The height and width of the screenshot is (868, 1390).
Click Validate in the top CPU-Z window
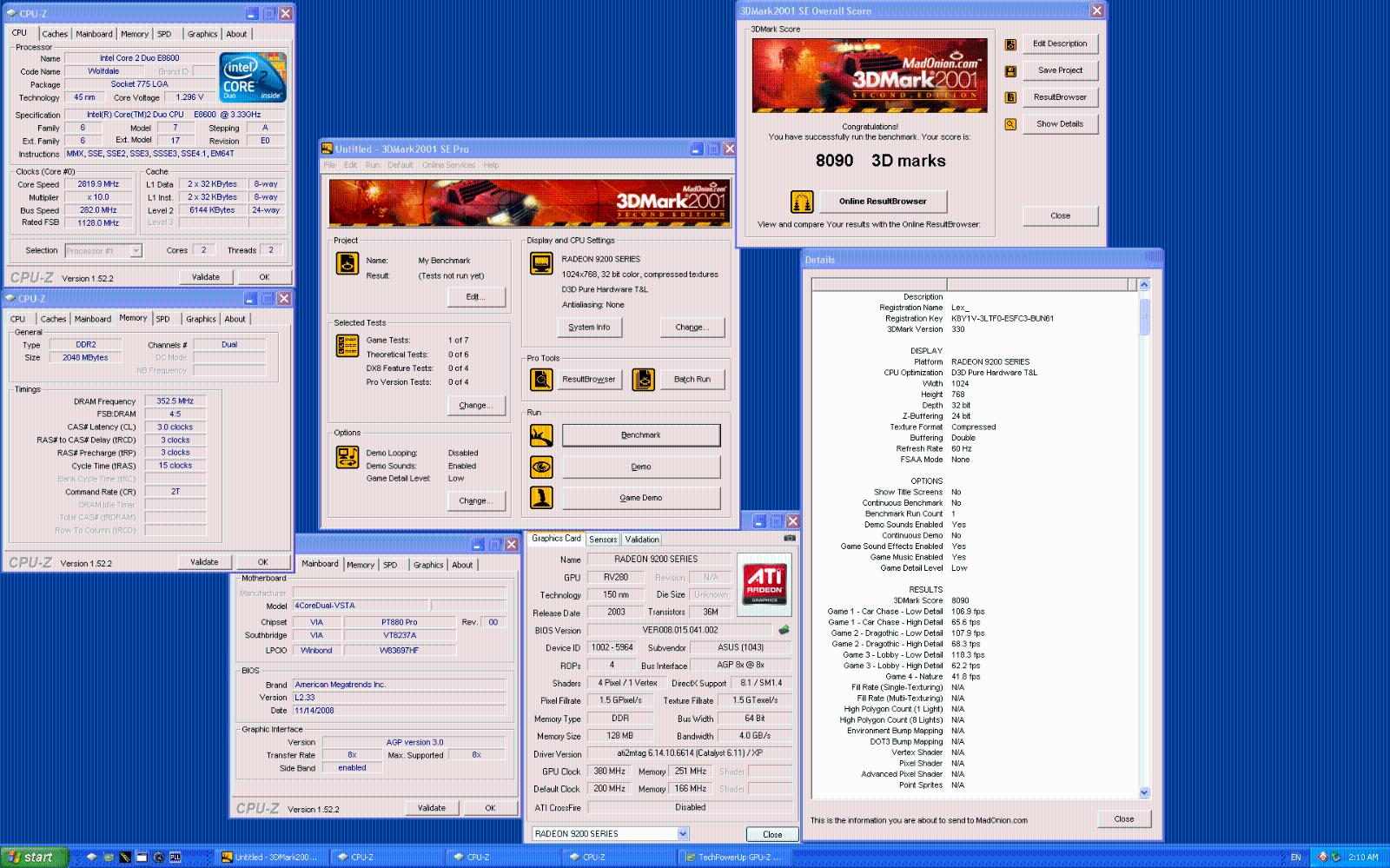tap(206, 277)
